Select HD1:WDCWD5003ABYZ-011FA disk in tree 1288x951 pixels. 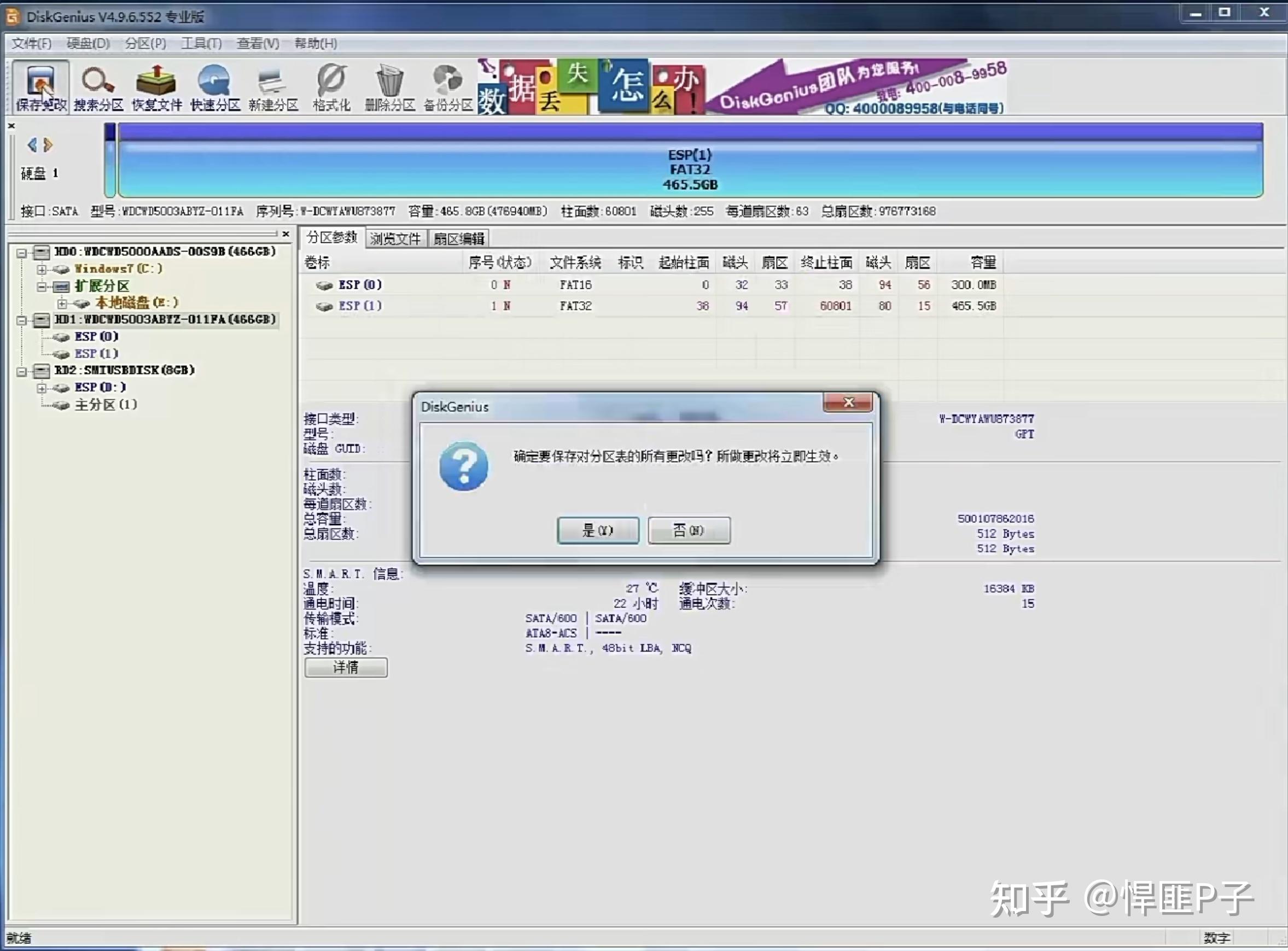point(165,319)
